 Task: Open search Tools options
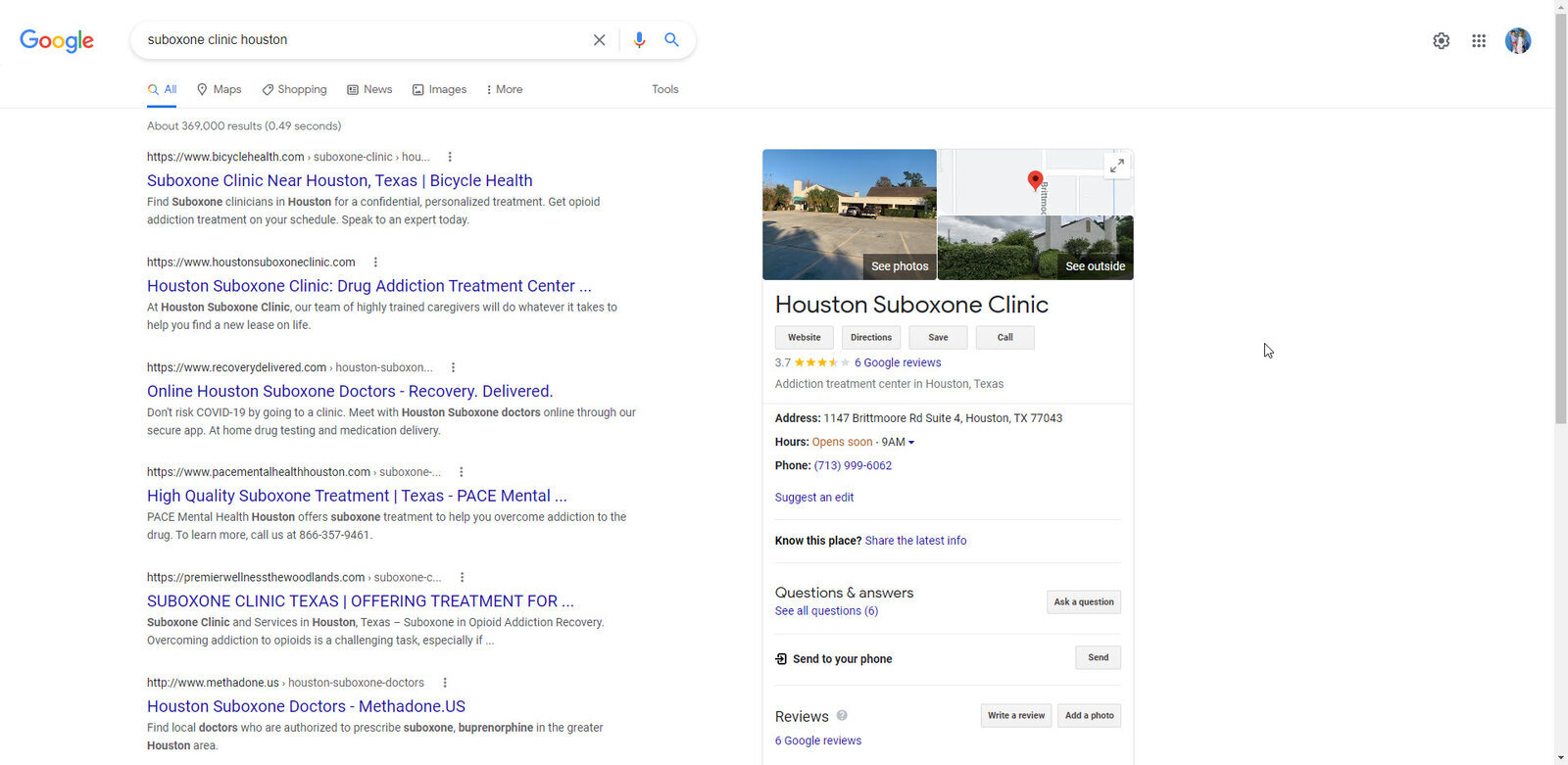tap(665, 89)
